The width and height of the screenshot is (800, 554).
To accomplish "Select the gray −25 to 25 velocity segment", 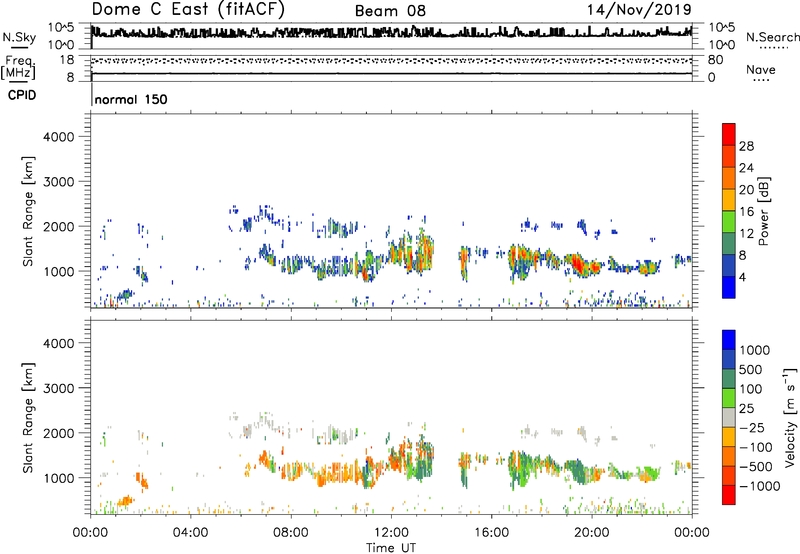I will tap(729, 417).
